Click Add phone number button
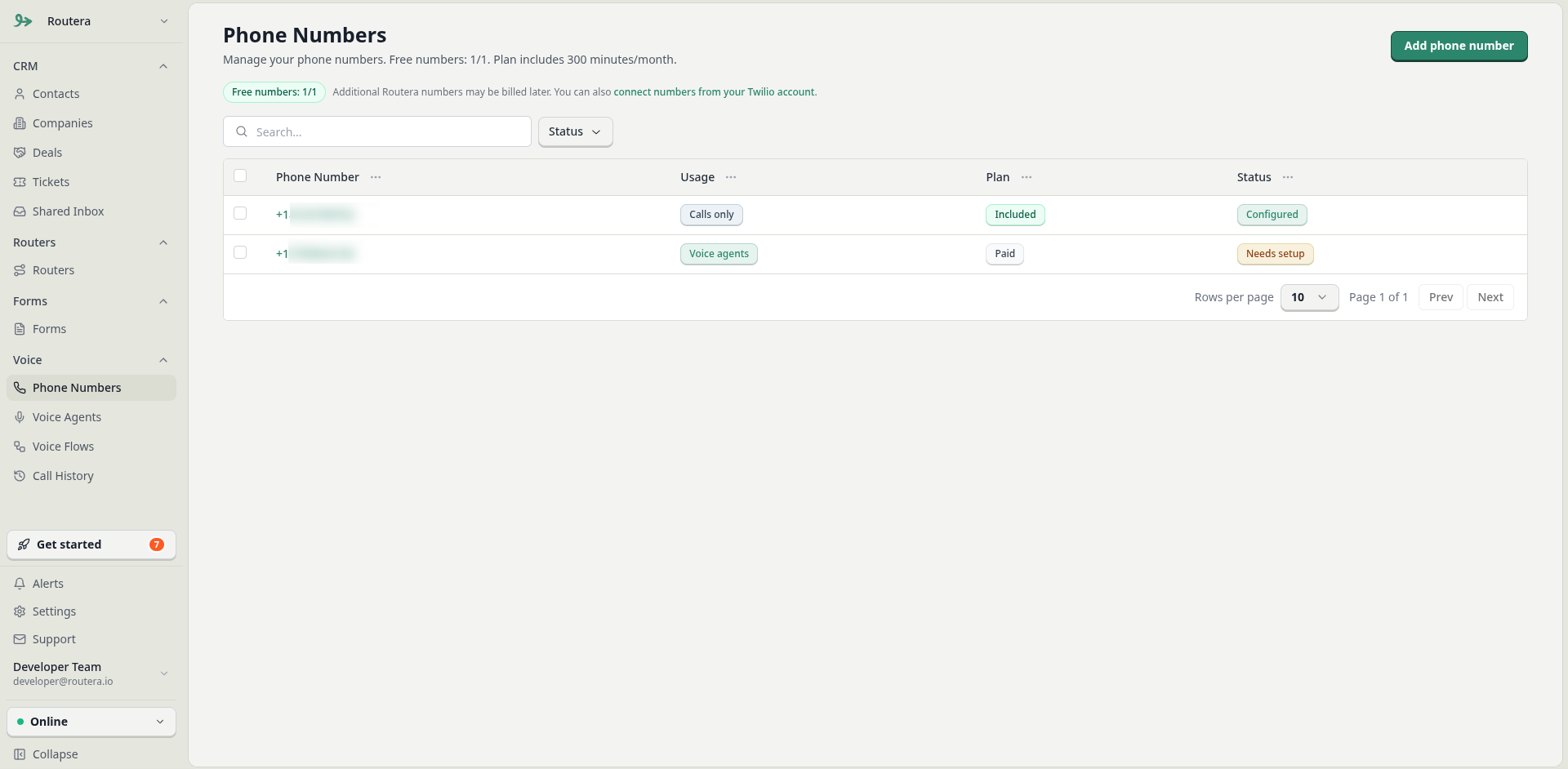Viewport: 1568px width, 769px height. [x=1459, y=46]
